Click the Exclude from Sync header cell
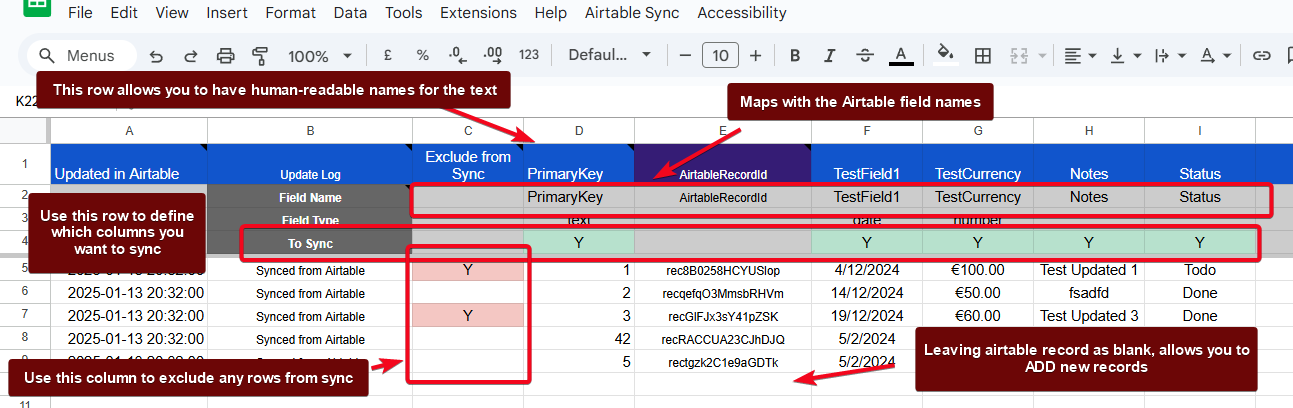 click(468, 164)
